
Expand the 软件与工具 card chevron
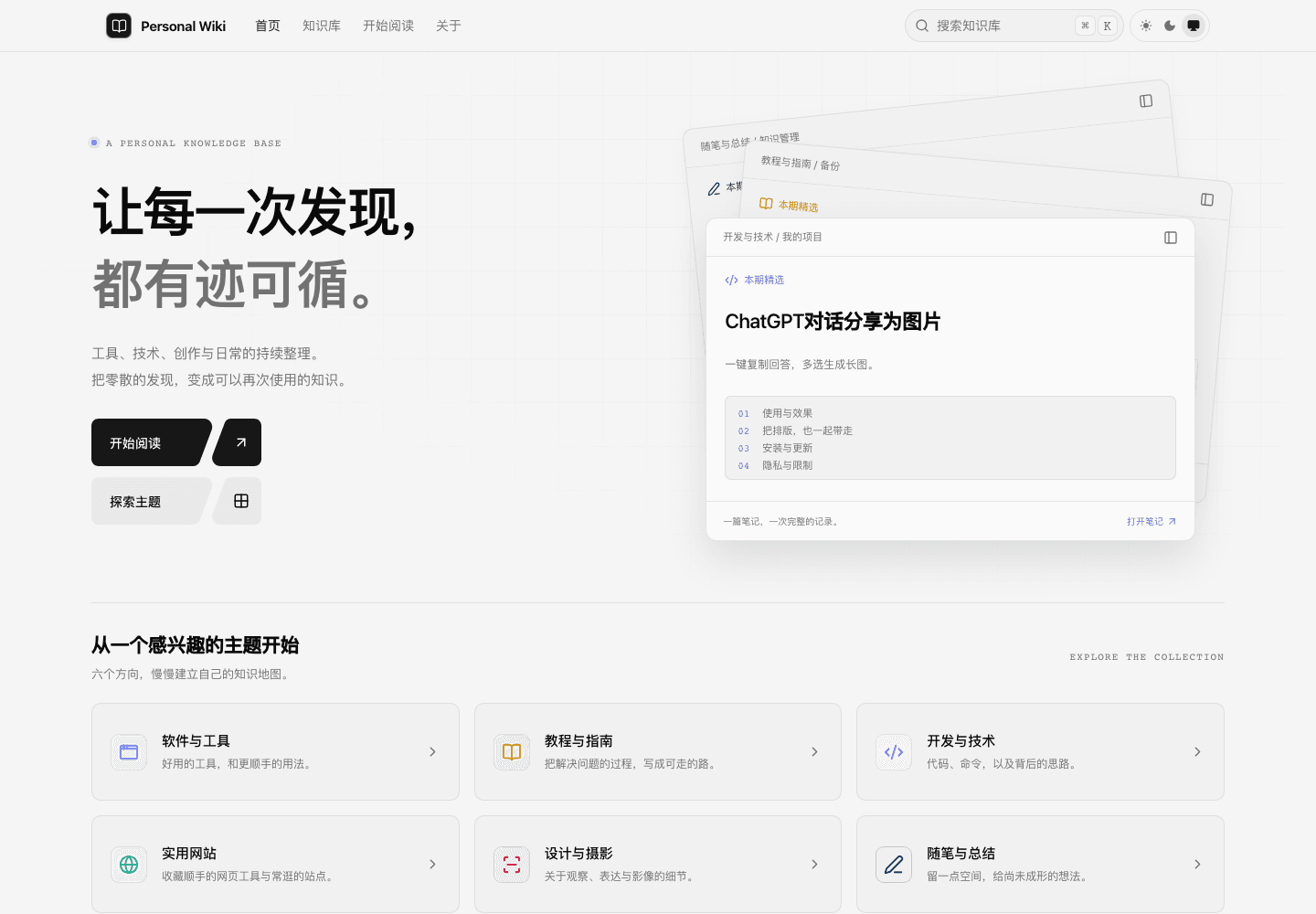[432, 752]
